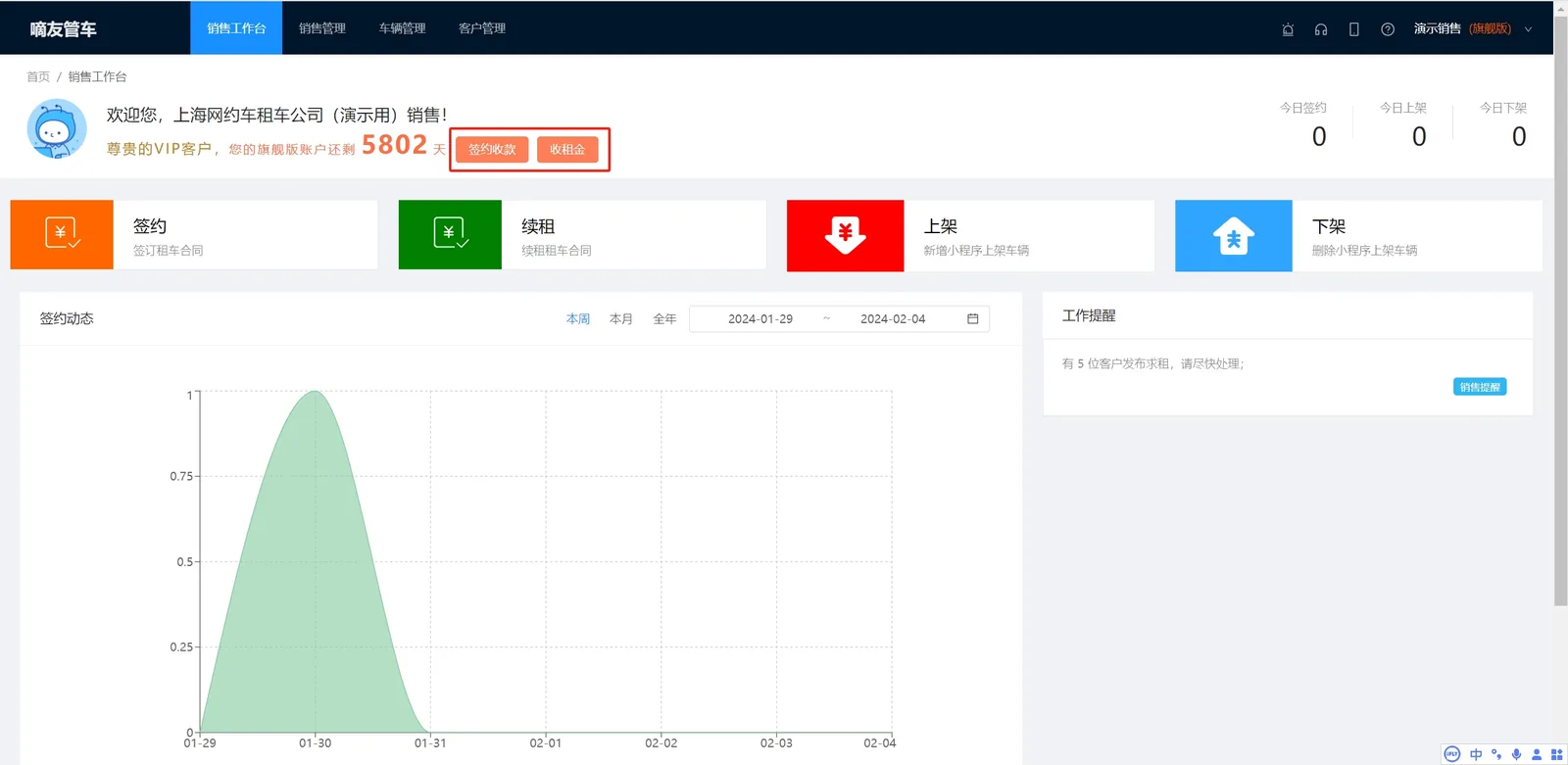Click the page vertical scrollbar thumb

[x=1560, y=311]
